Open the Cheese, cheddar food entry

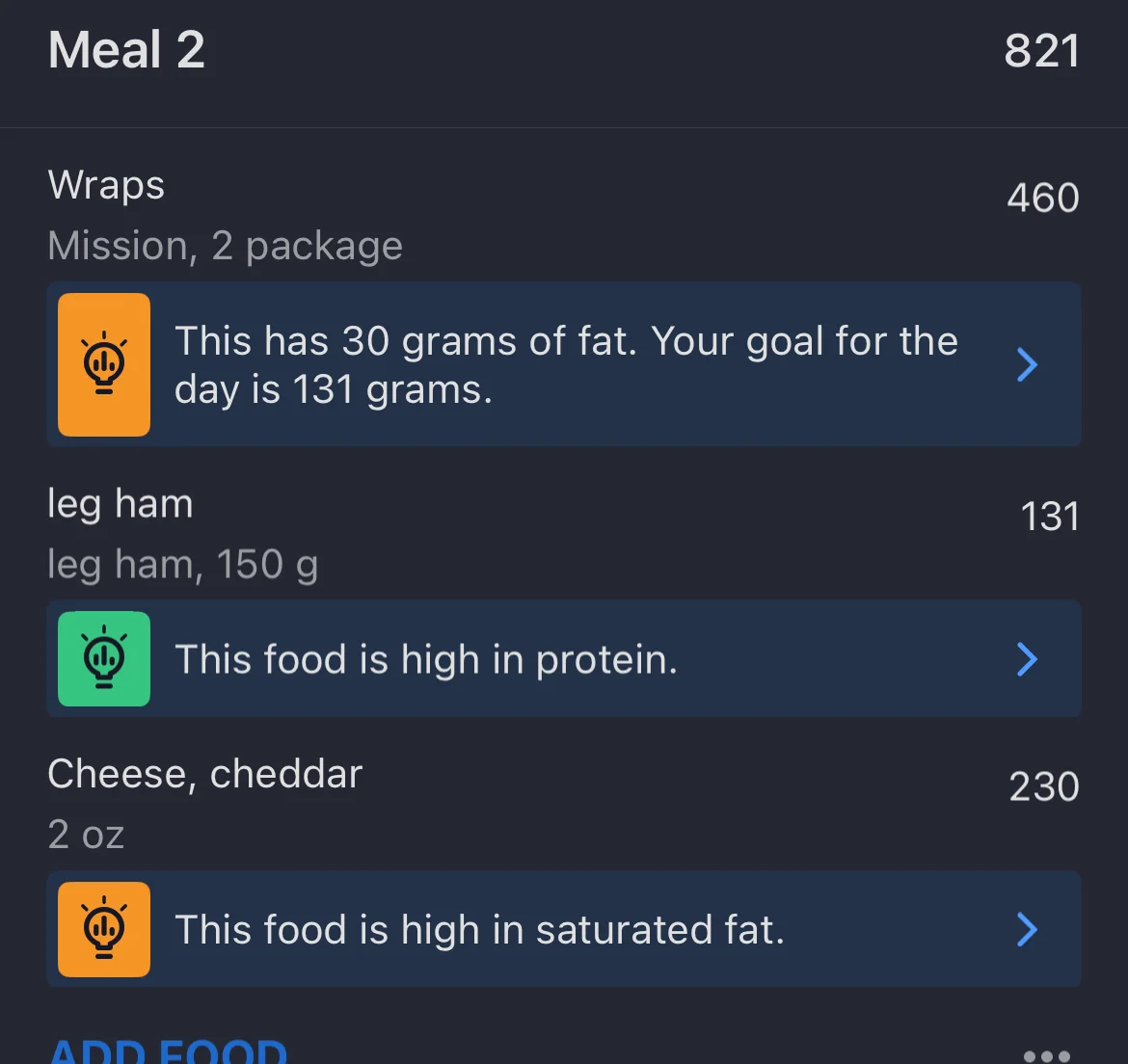[x=204, y=774]
